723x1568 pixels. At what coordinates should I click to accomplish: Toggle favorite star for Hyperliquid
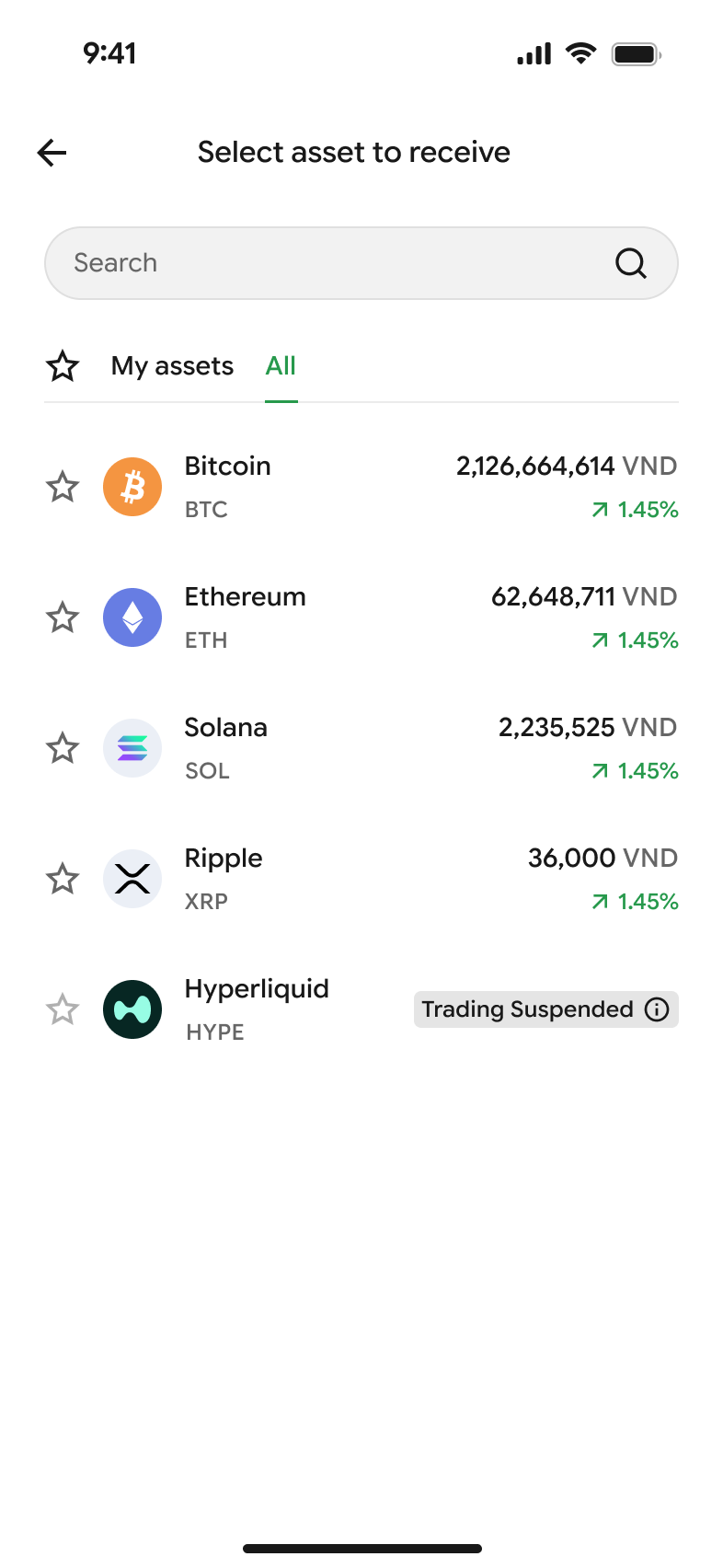point(63,1009)
